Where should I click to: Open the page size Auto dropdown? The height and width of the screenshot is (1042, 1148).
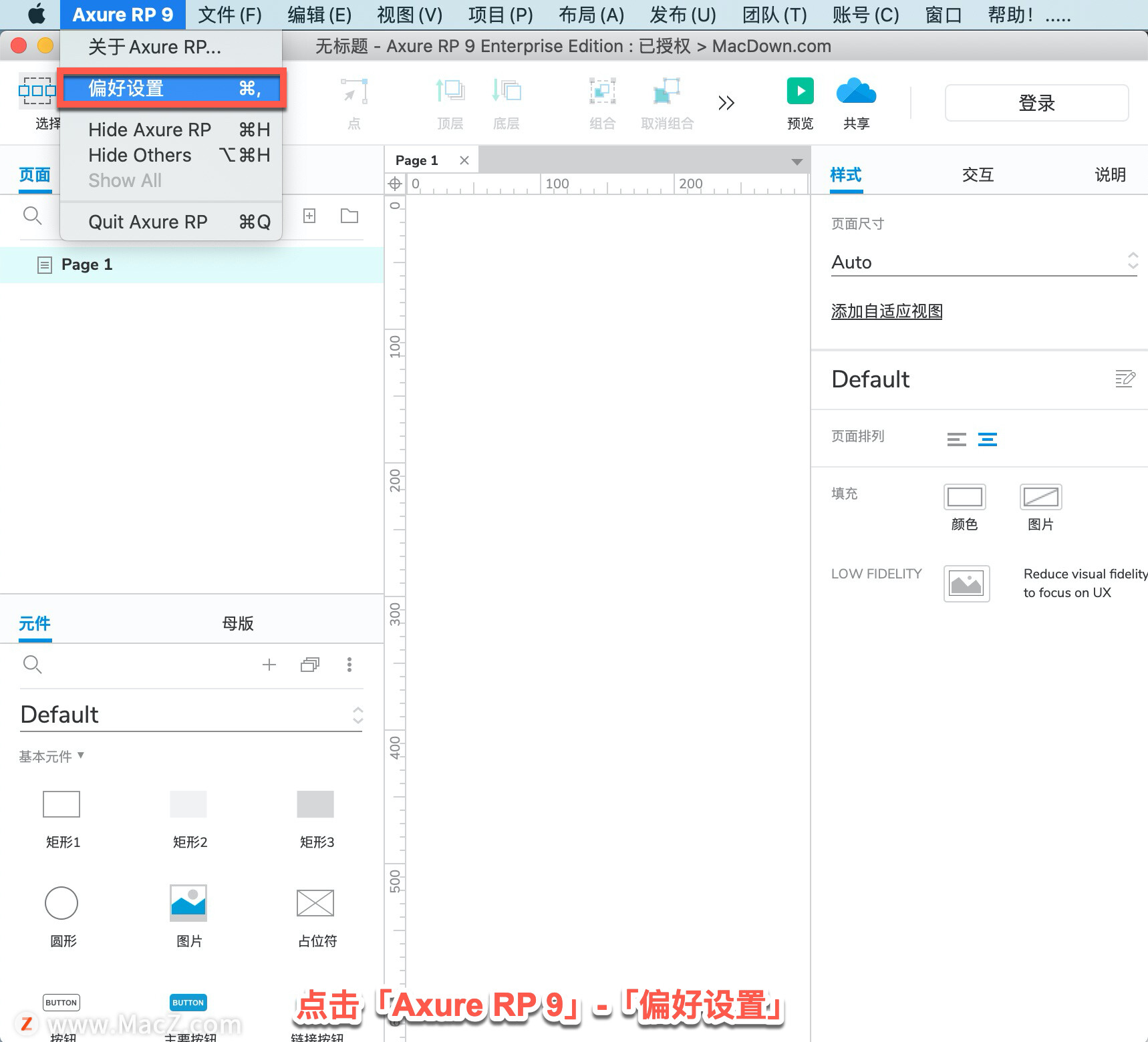(984, 262)
